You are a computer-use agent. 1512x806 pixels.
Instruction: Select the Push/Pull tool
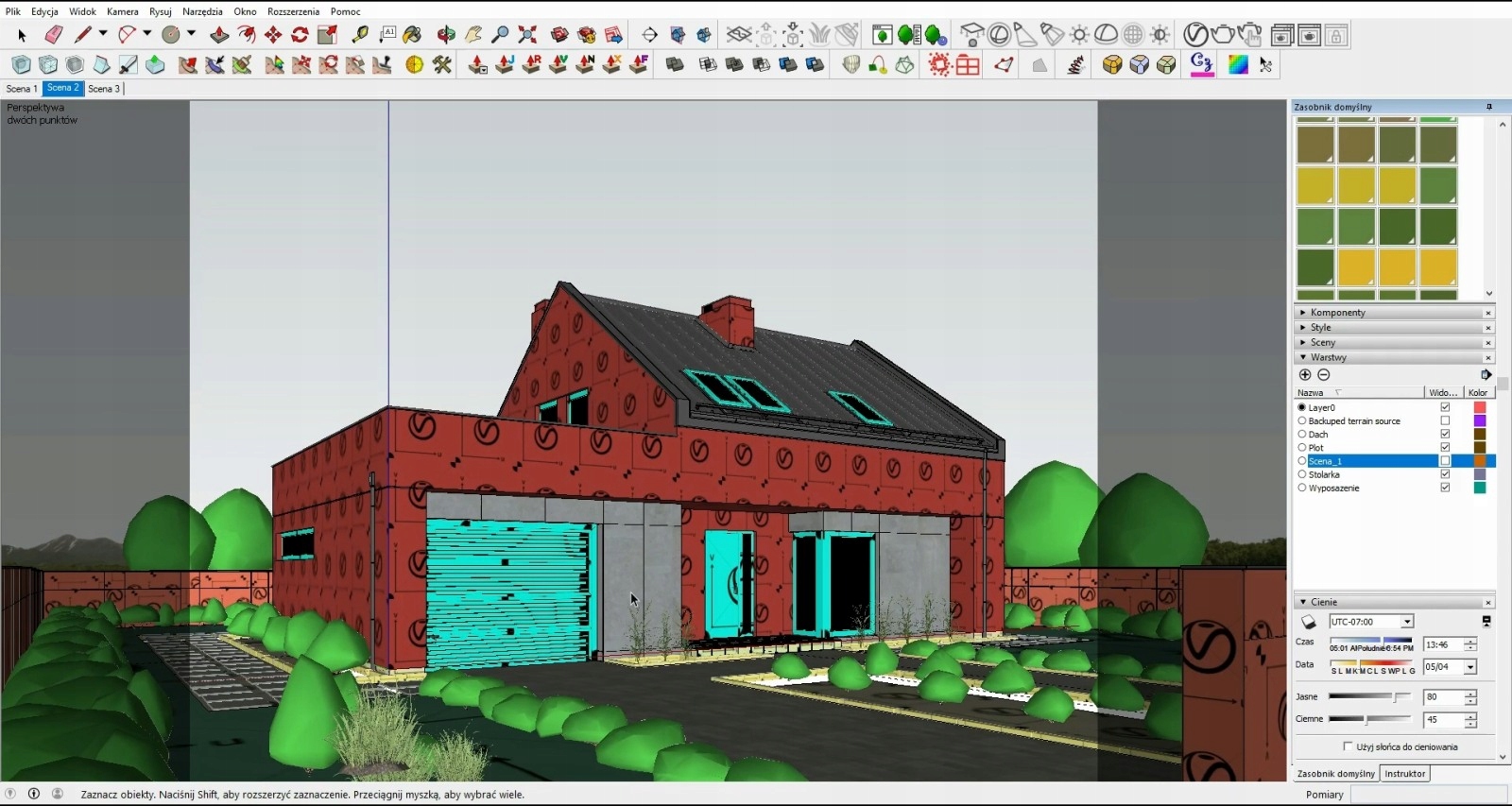coord(219,35)
